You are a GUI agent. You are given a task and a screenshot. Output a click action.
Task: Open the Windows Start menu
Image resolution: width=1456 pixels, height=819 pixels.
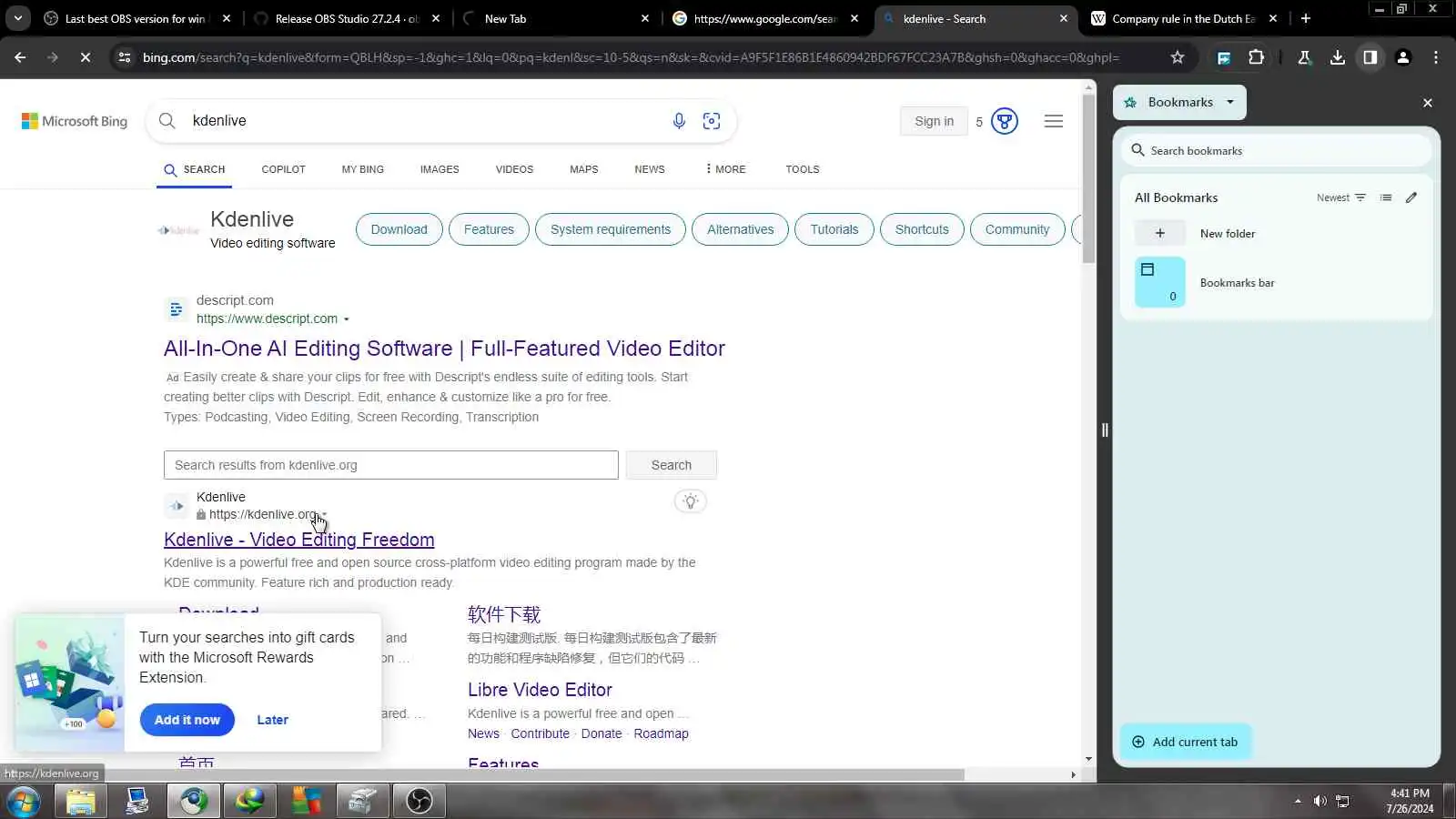click(x=23, y=802)
